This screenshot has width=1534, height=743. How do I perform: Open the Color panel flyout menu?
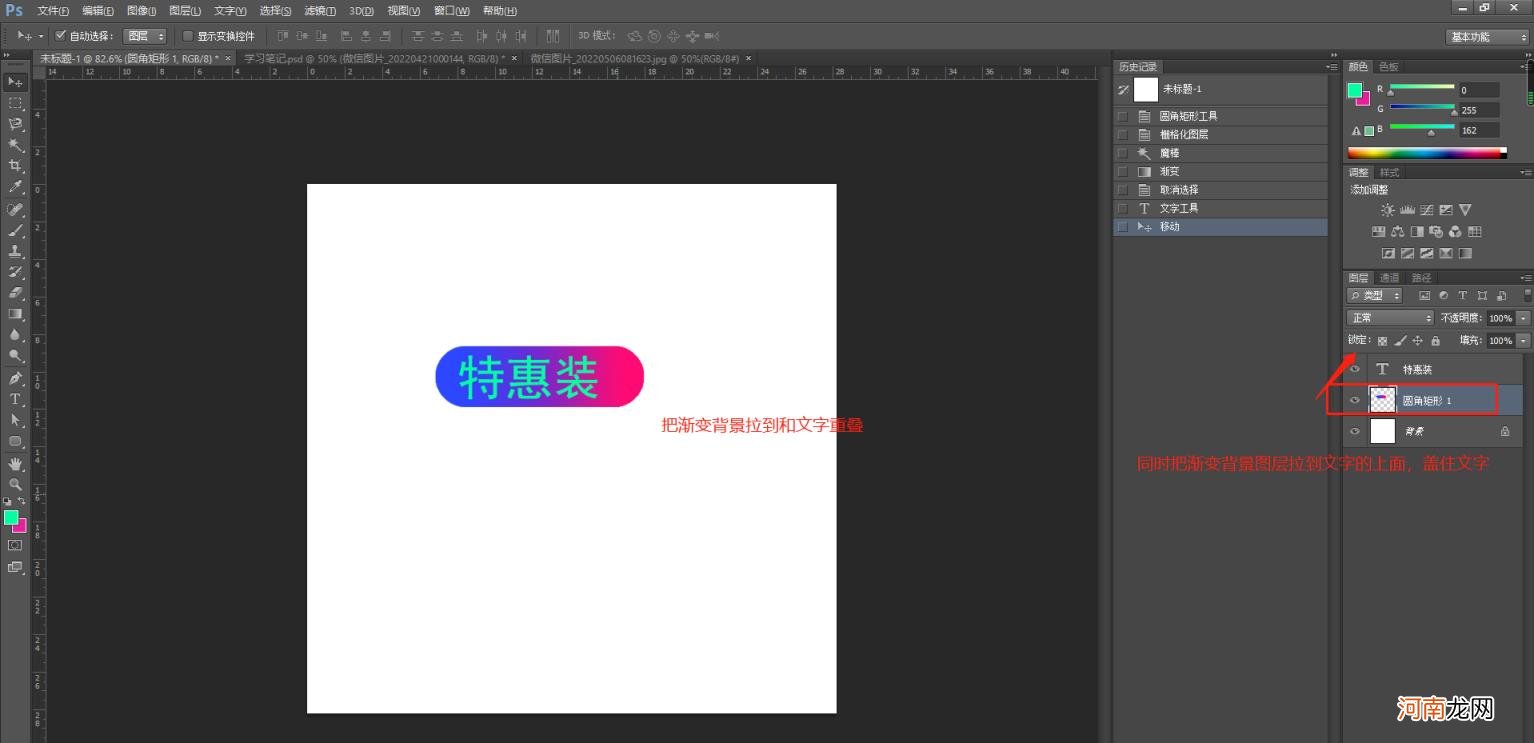(x=1526, y=67)
